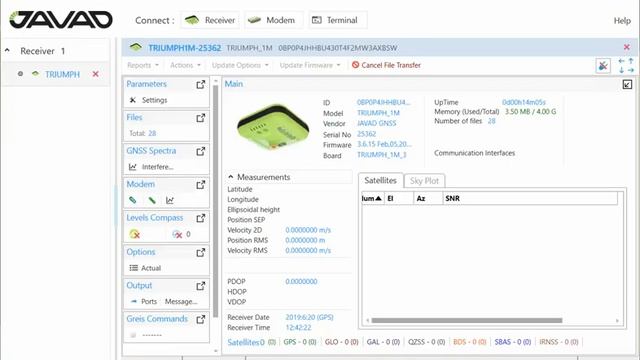Click the GPS - 0 (0) status entry
Image resolution: width=640 pixels, height=360 pixels.
coord(300,342)
